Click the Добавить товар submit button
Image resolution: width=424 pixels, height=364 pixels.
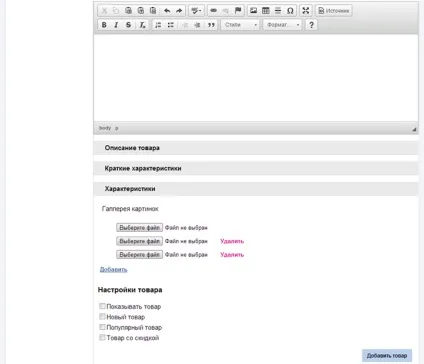[387, 356]
